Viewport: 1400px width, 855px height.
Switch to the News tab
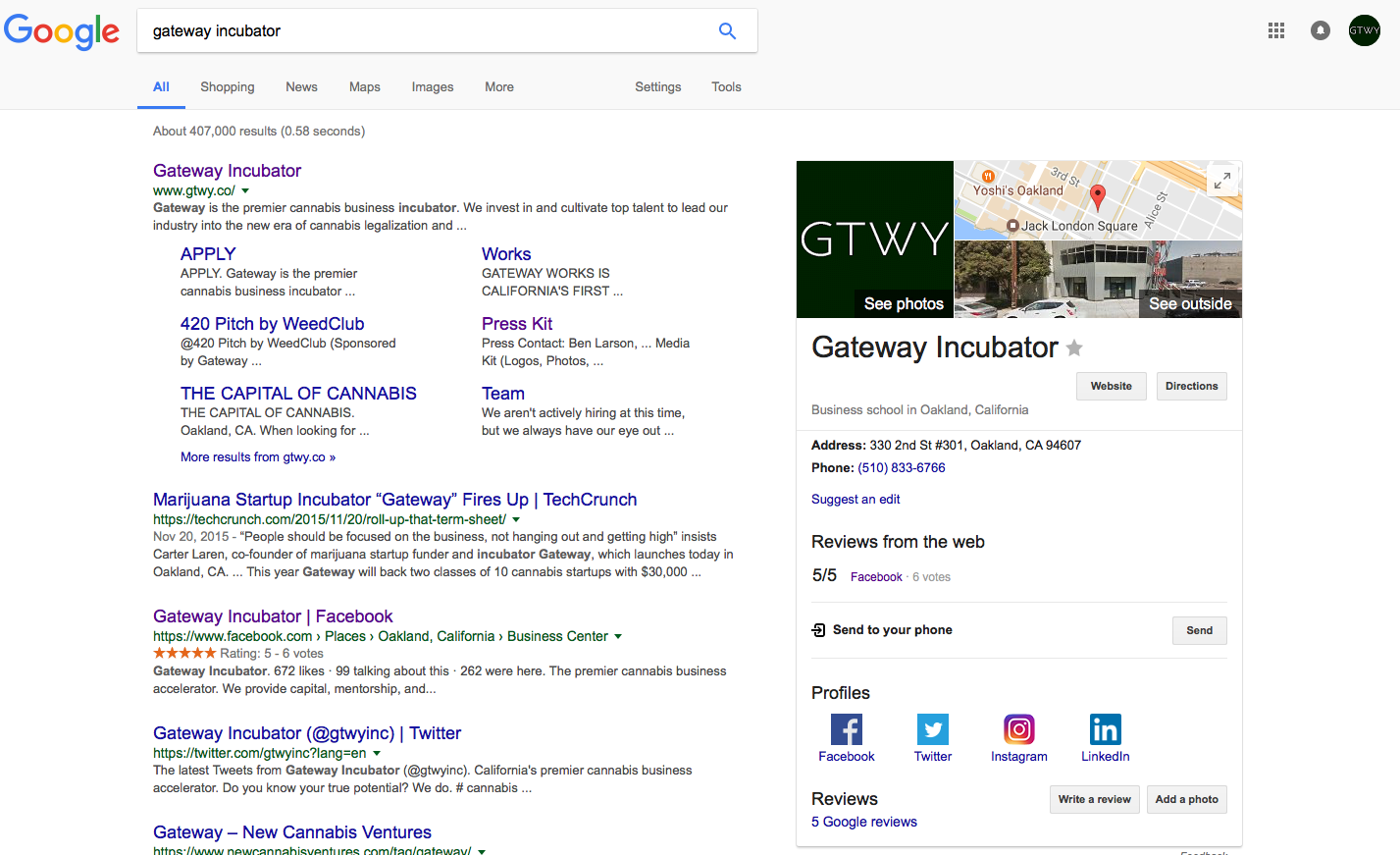coord(301,87)
